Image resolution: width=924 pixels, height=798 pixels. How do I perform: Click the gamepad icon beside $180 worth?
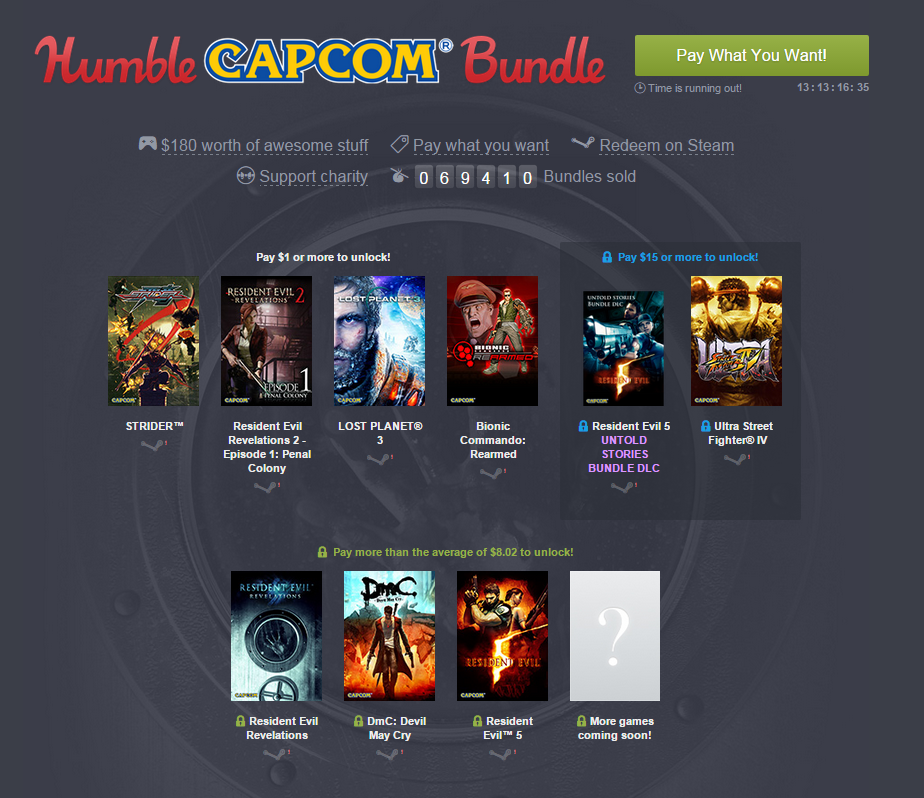pyautogui.click(x=148, y=143)
